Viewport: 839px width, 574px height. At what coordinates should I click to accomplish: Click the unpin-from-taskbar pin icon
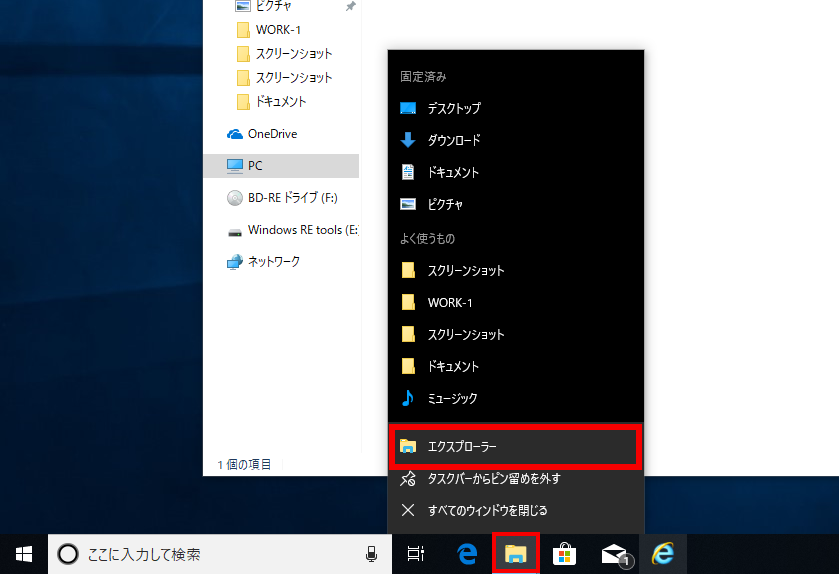(x=408, y=478)
